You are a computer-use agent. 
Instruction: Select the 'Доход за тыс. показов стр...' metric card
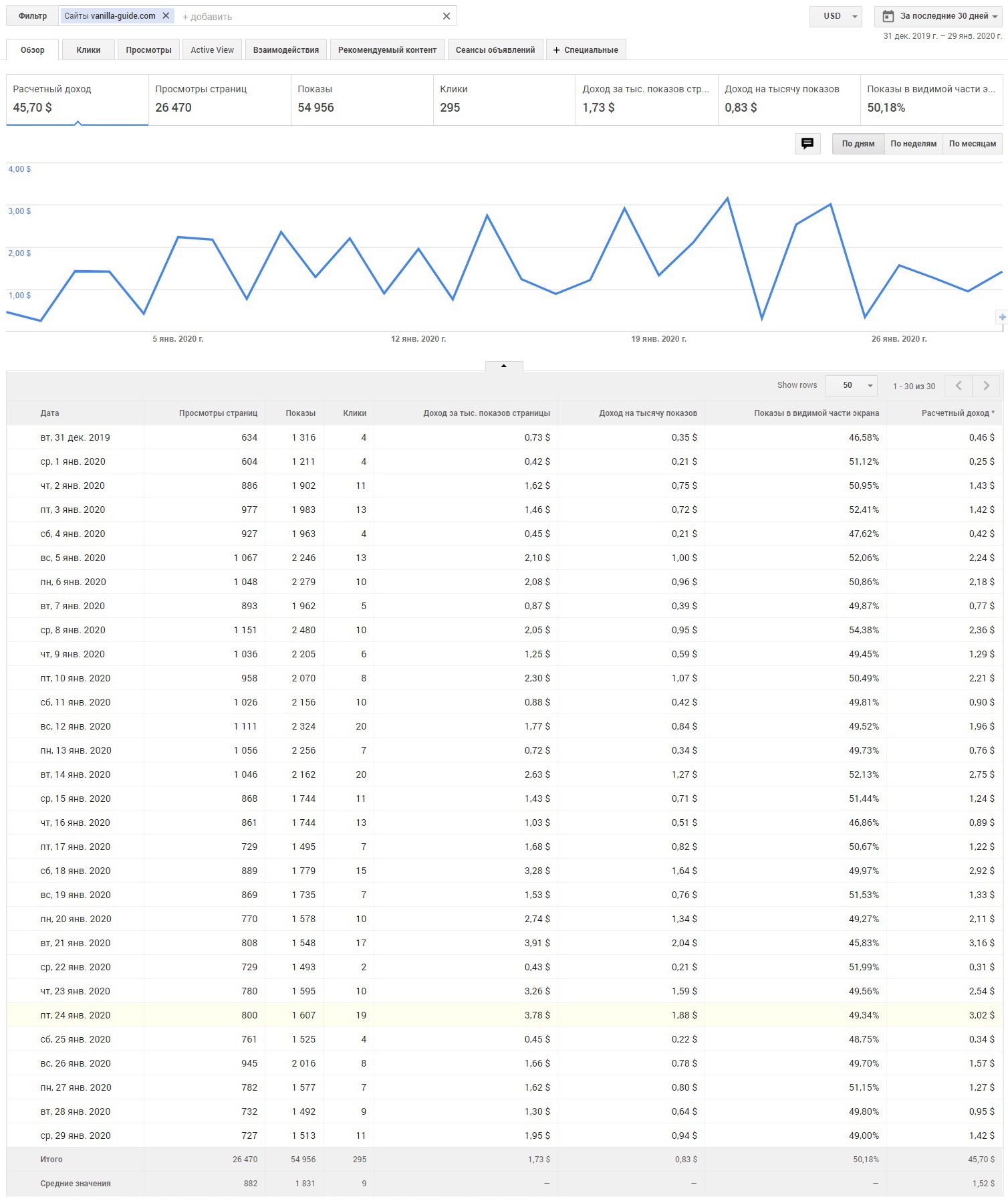(647, 100)
